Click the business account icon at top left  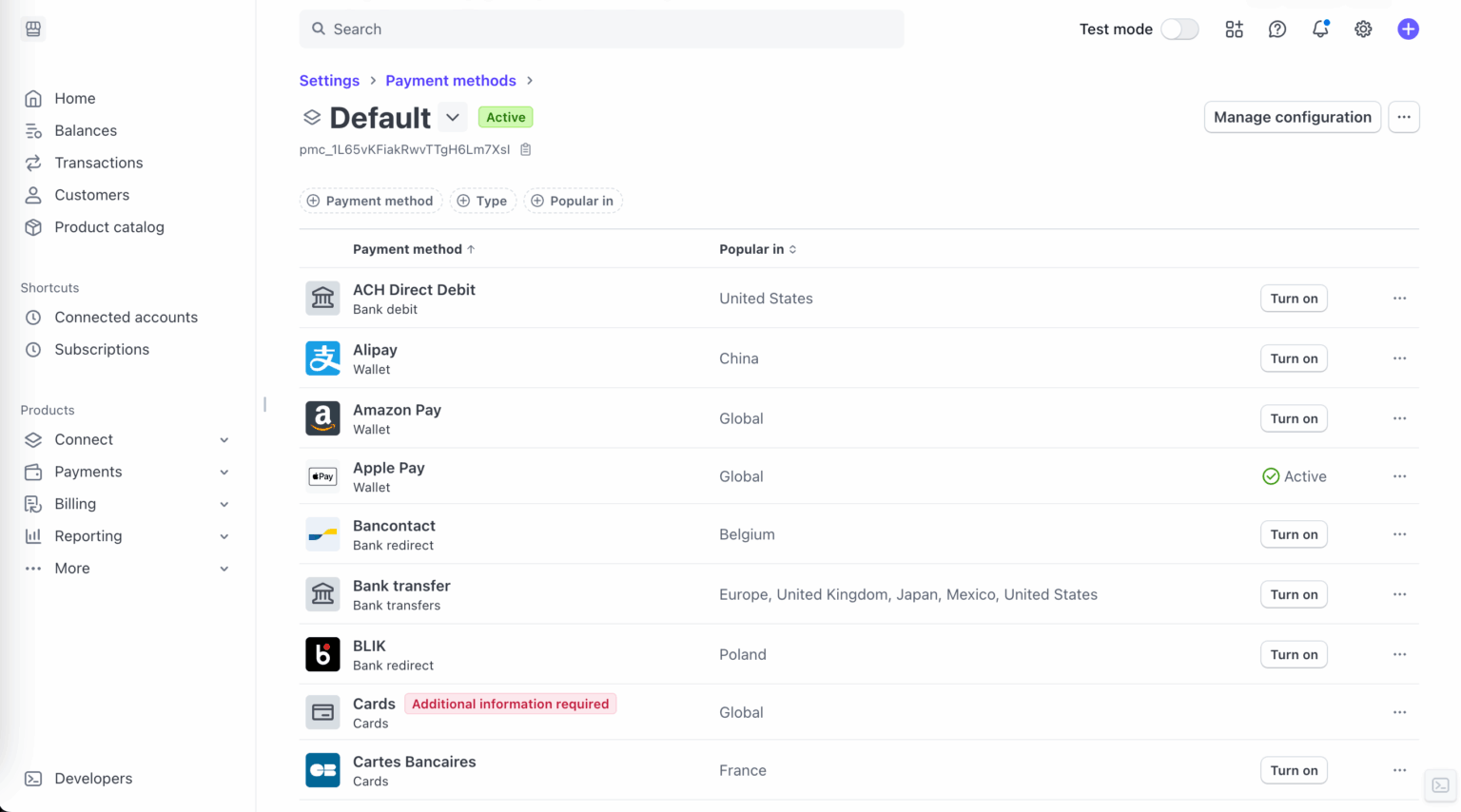(32, 29)
